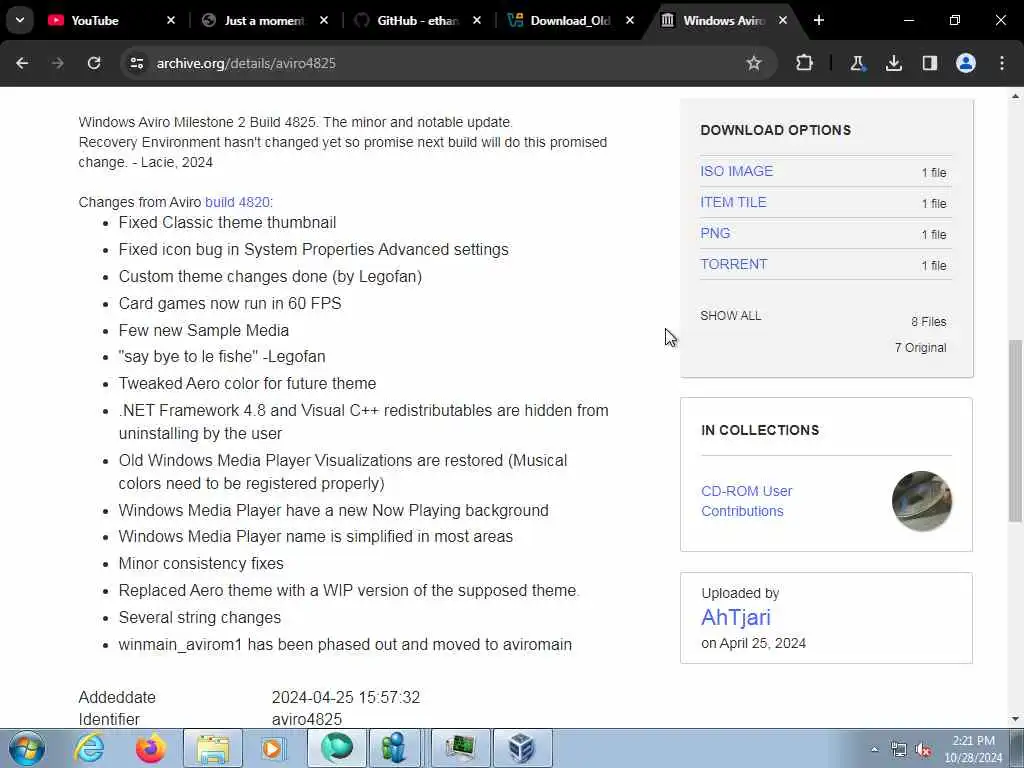Screen dimensions: 1024x768
Task: Click the page vertical scrollbar thumb
Action: [1016, 430]
